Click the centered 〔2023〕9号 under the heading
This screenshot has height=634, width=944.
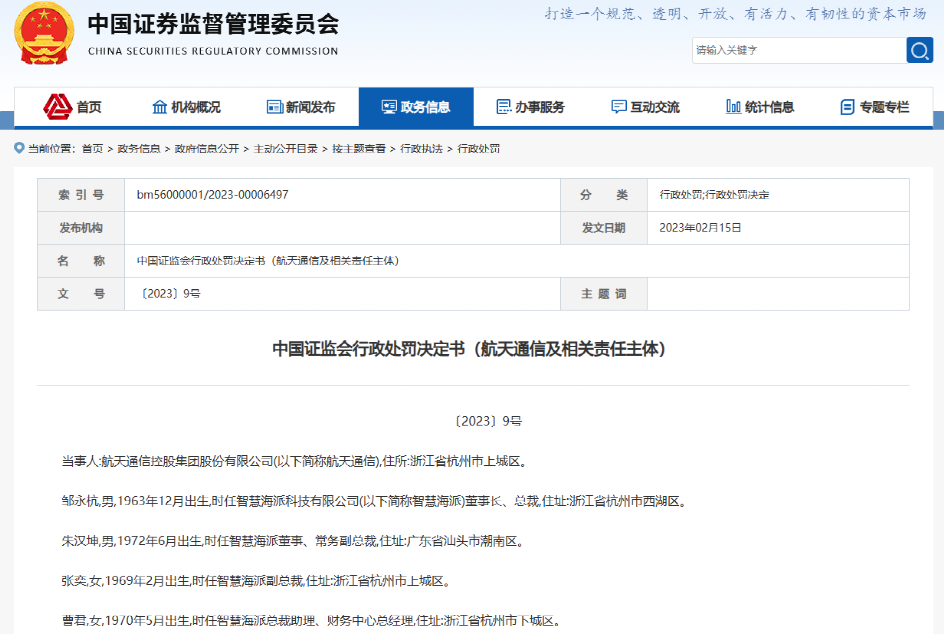[487, 421]
